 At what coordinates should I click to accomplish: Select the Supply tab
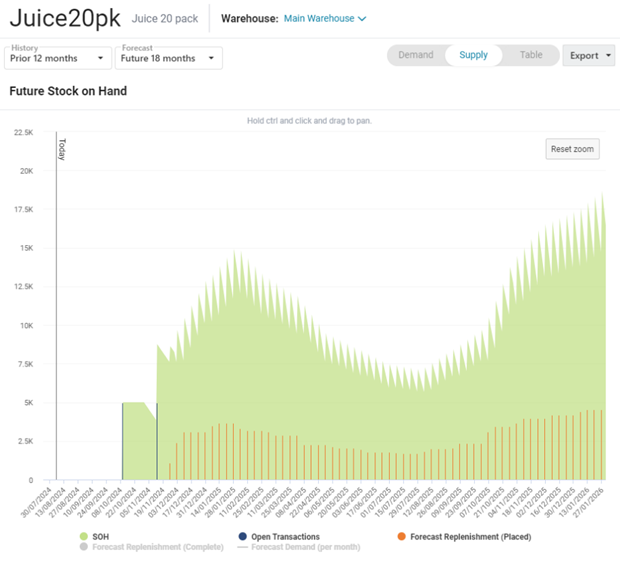[x=473, y=56]
